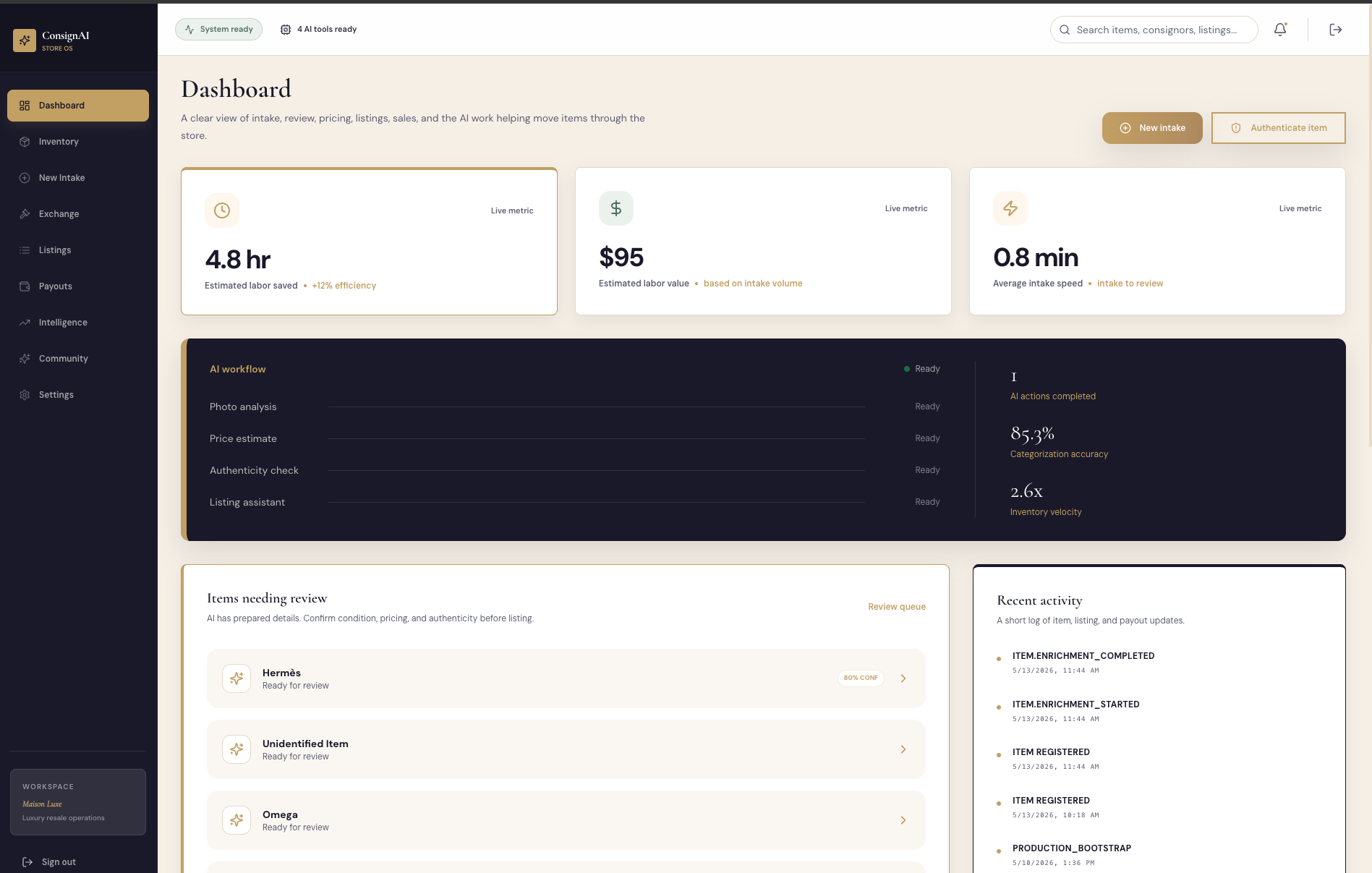Image resolution: width=1372 pixels, height=873 pixels.
Task: Expand the Hermès review item chevron
Action: [x=903, y=678]
